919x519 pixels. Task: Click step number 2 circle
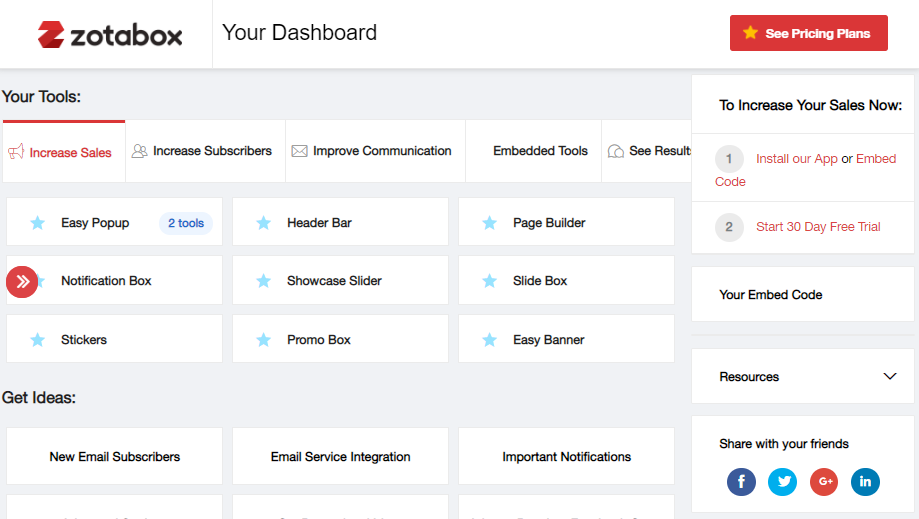coord(729,227)
